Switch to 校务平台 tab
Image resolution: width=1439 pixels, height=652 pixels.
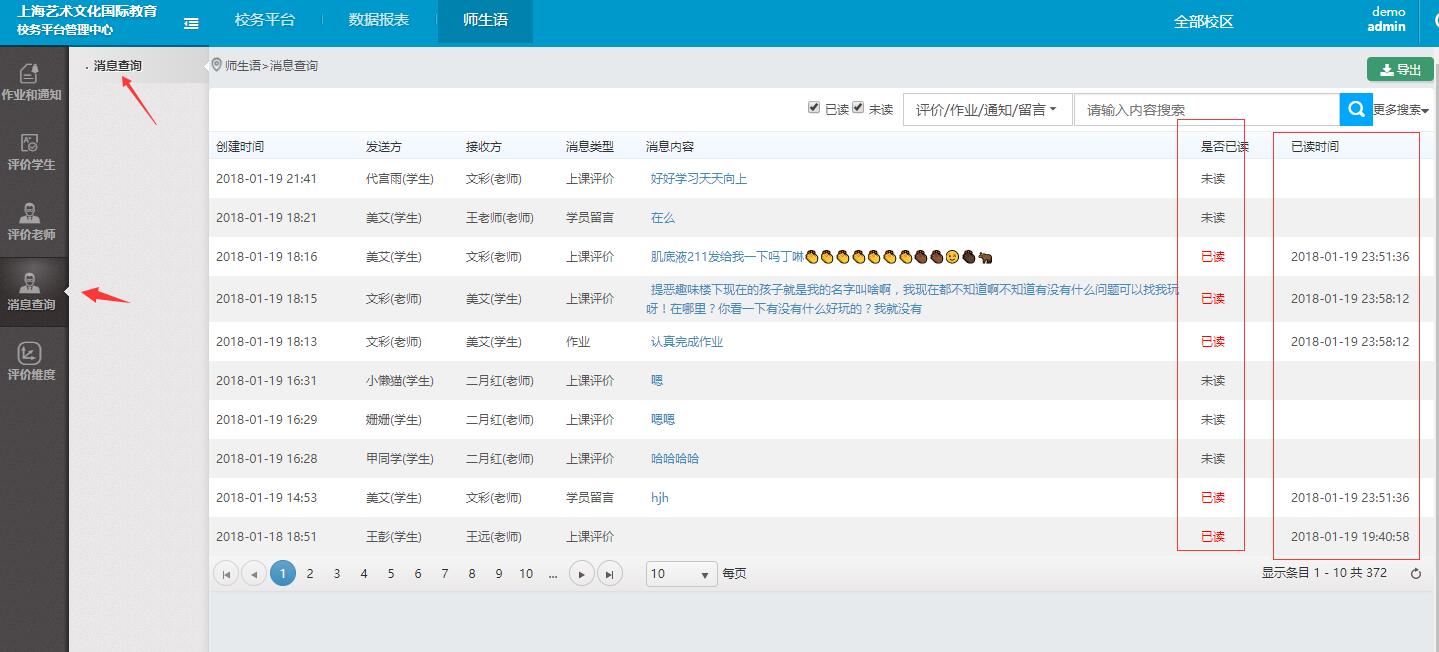[265, 21]
